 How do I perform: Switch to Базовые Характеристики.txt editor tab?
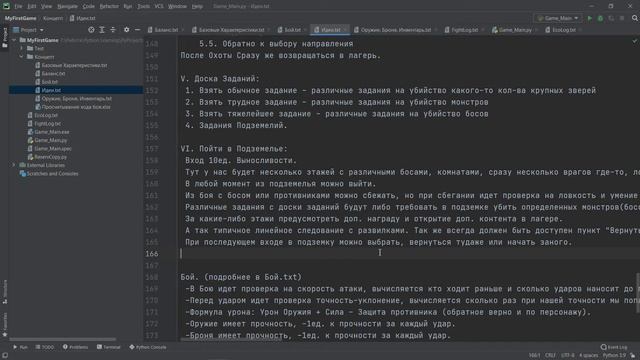[231, 30]
